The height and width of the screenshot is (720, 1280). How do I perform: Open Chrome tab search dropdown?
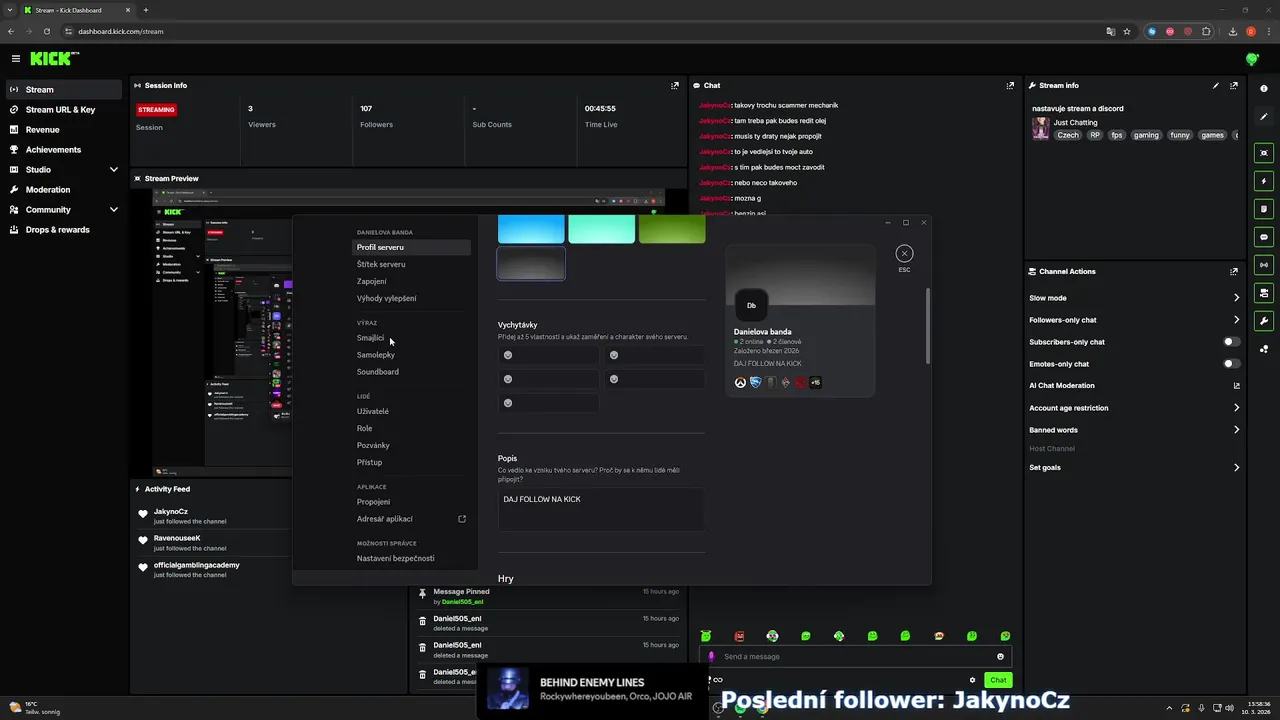10,10
